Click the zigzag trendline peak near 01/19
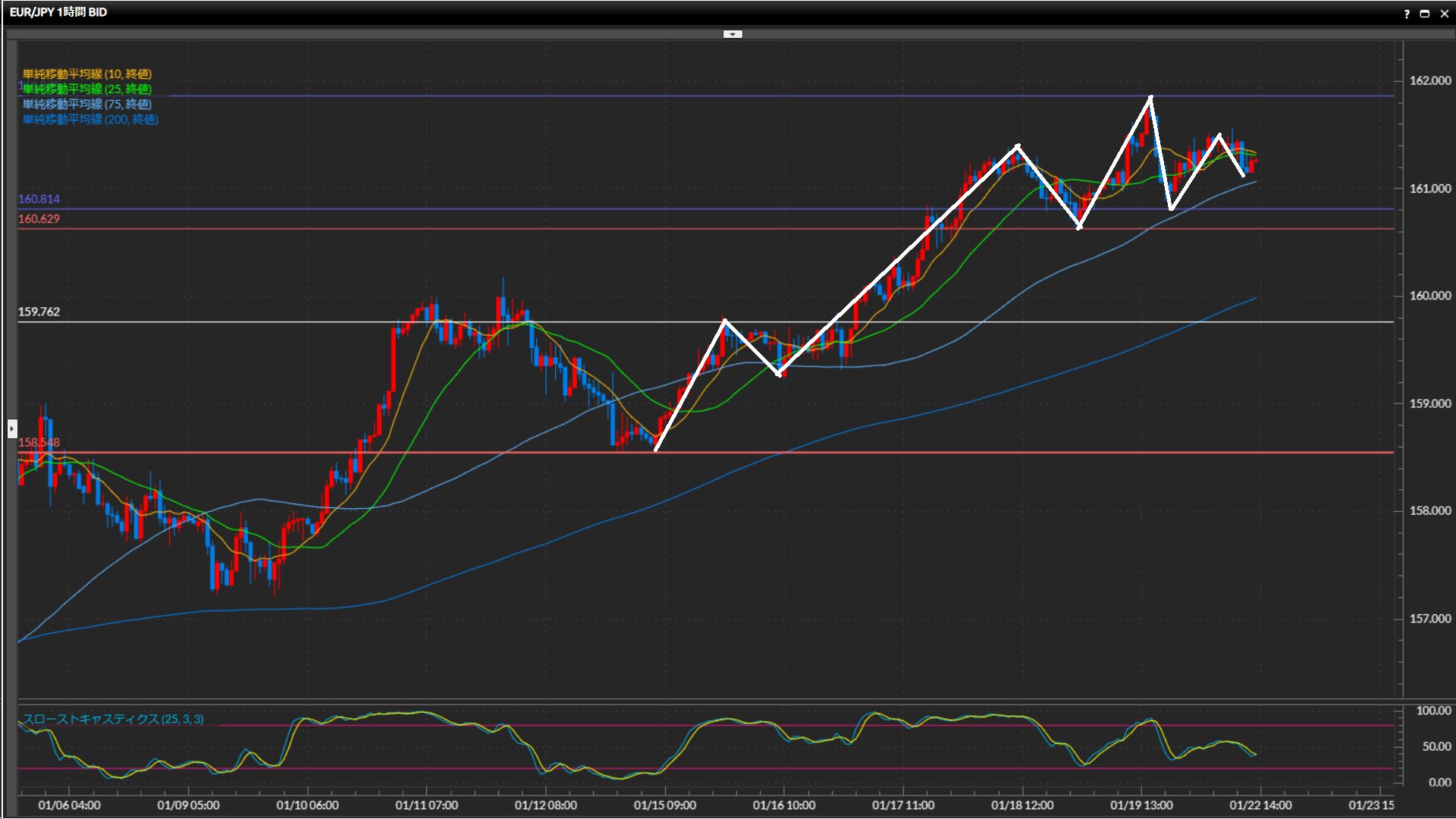This screenshot has height=819, width=1456. point(1150,97)
